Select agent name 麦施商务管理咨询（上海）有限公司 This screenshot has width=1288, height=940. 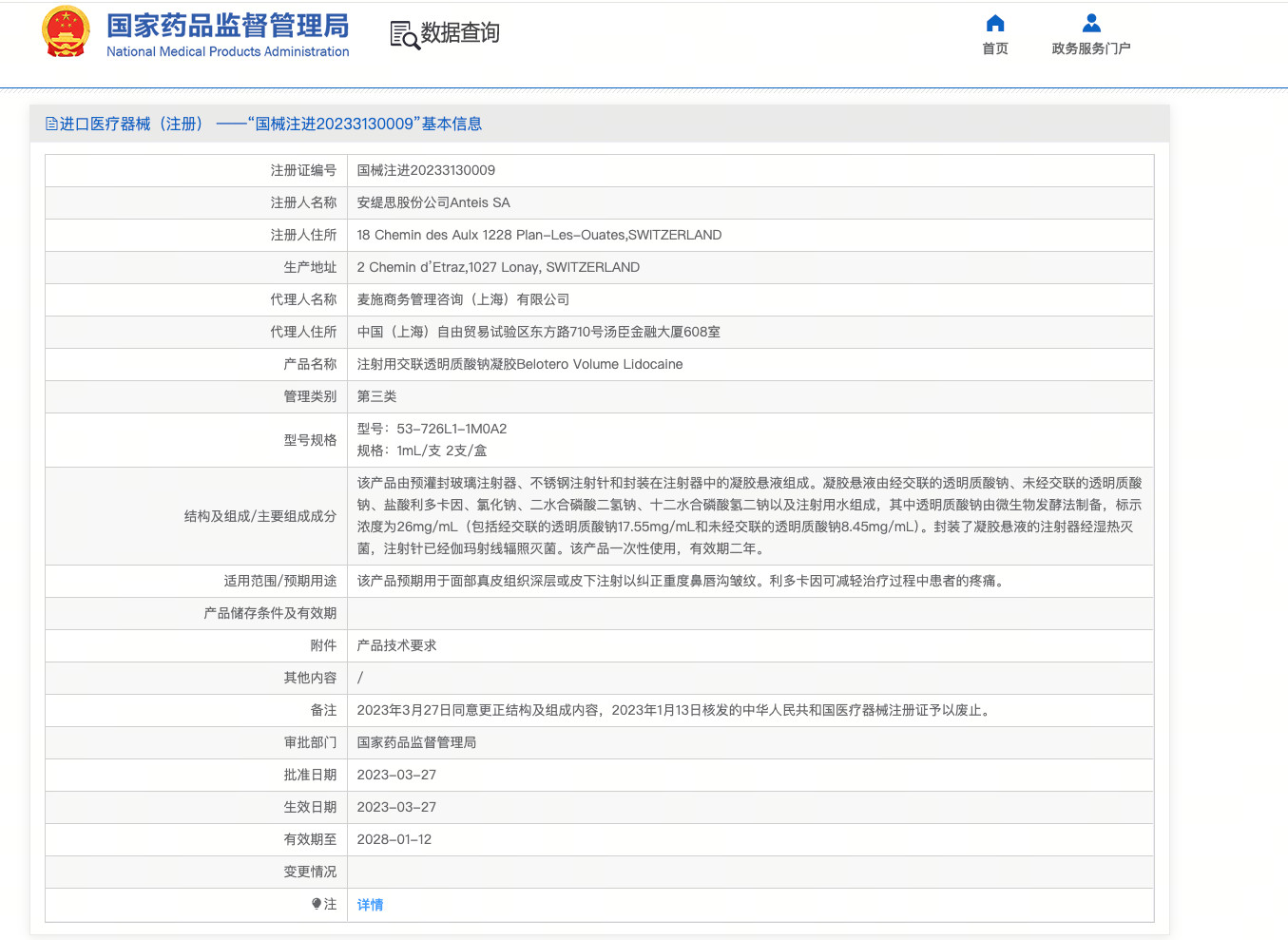[x=463, y=299]
